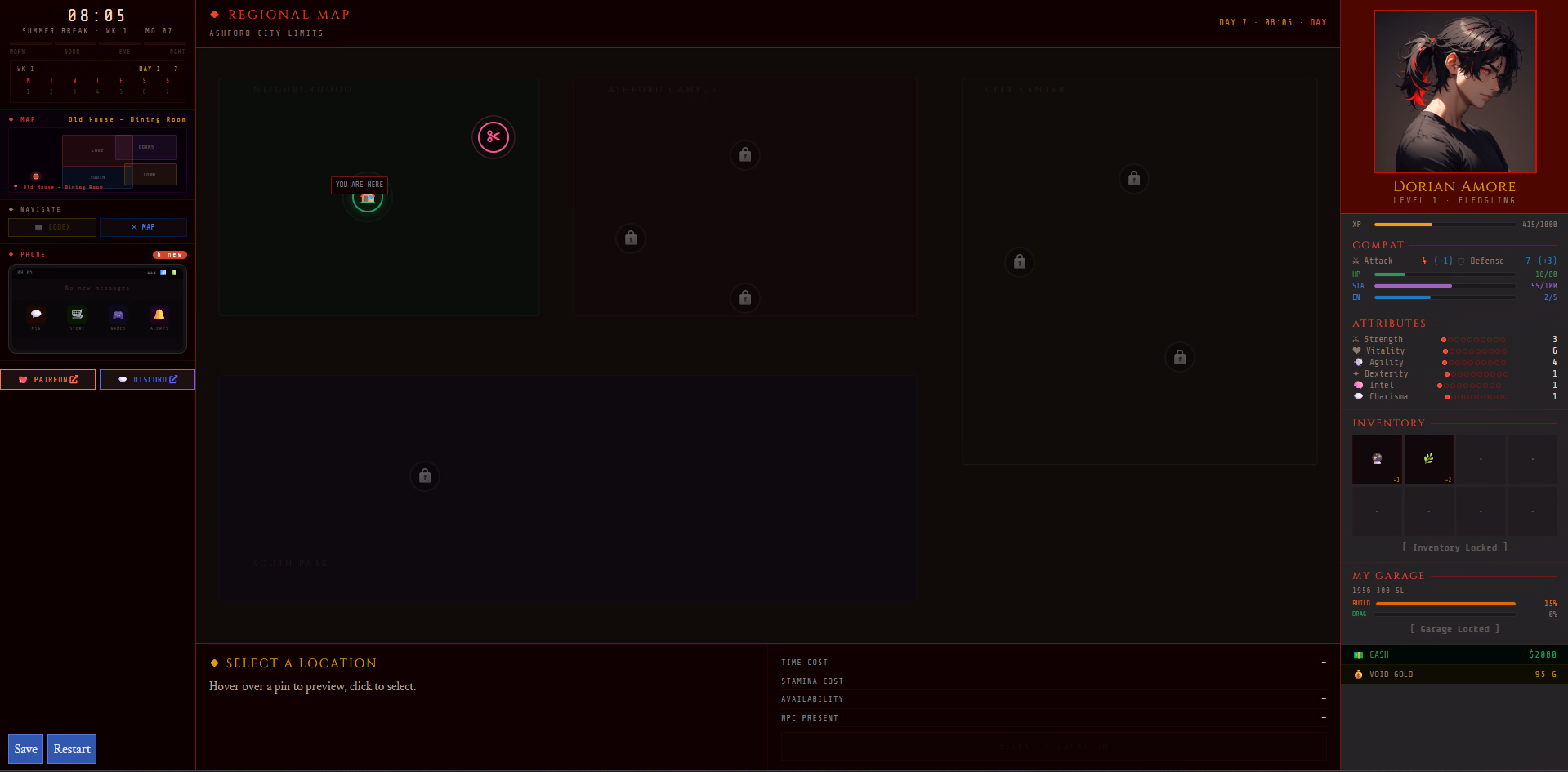Click the Vitality heart icon
This screenshot has height=772, width=1568.
point(1357,351)
